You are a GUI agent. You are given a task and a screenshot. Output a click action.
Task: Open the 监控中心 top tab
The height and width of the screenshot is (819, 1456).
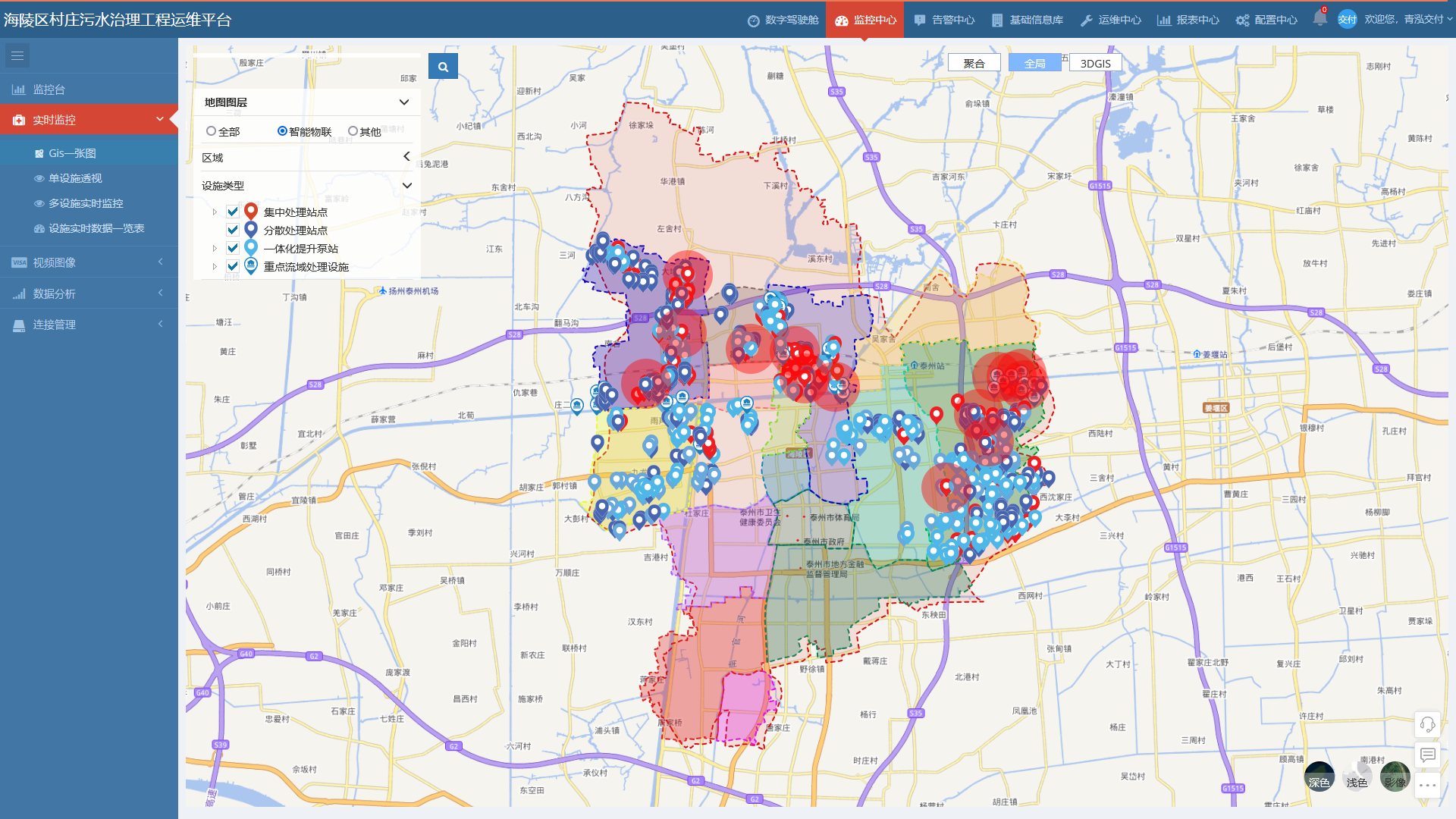865,20
